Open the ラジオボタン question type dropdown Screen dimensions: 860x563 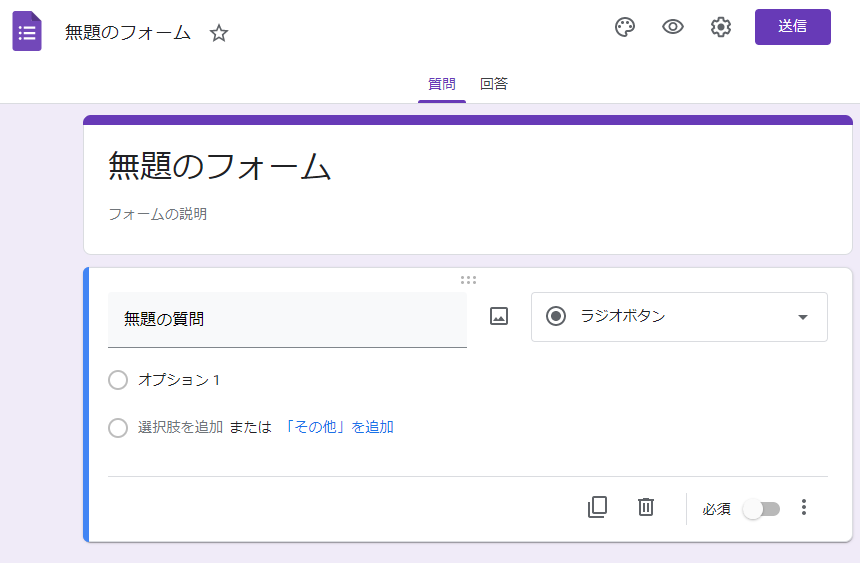[679, 317]
